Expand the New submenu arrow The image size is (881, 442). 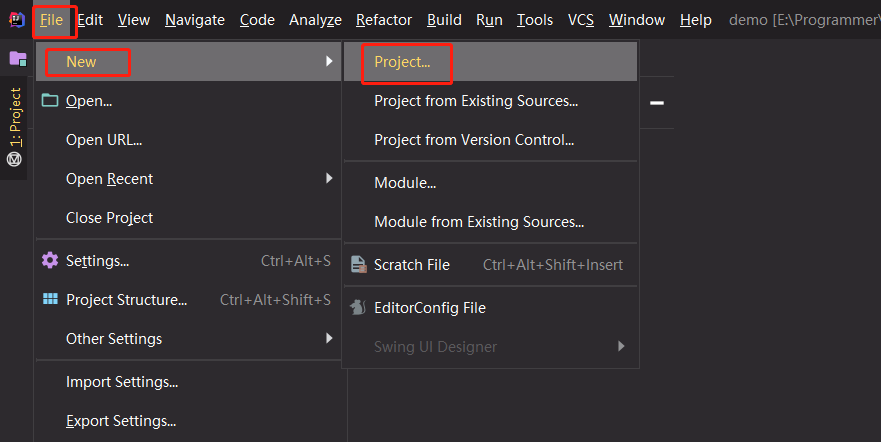[x=328, y=62]
